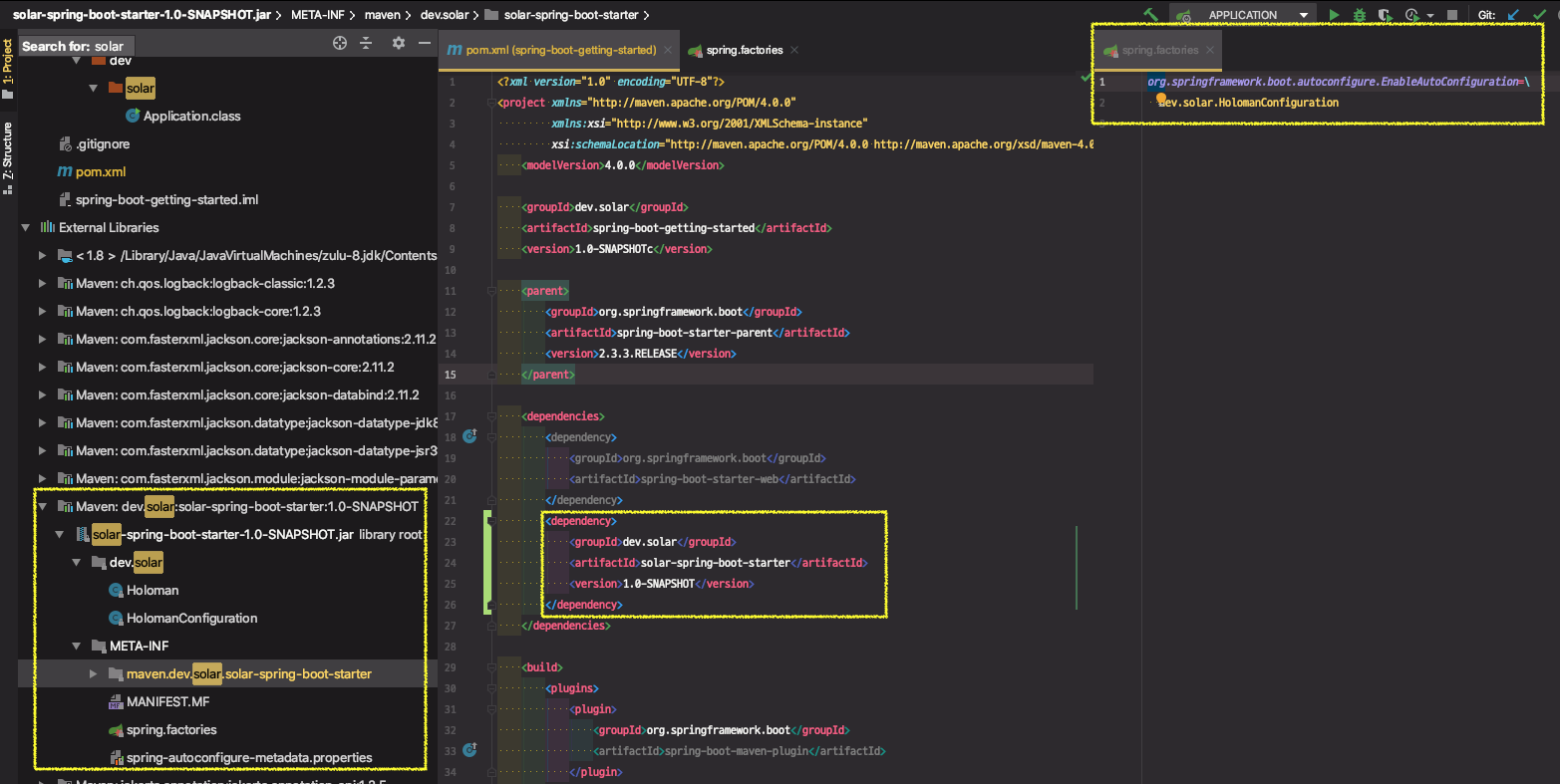Hide the Project tool window
Viewport: 1560px width, 784px height.
(425, 43)
